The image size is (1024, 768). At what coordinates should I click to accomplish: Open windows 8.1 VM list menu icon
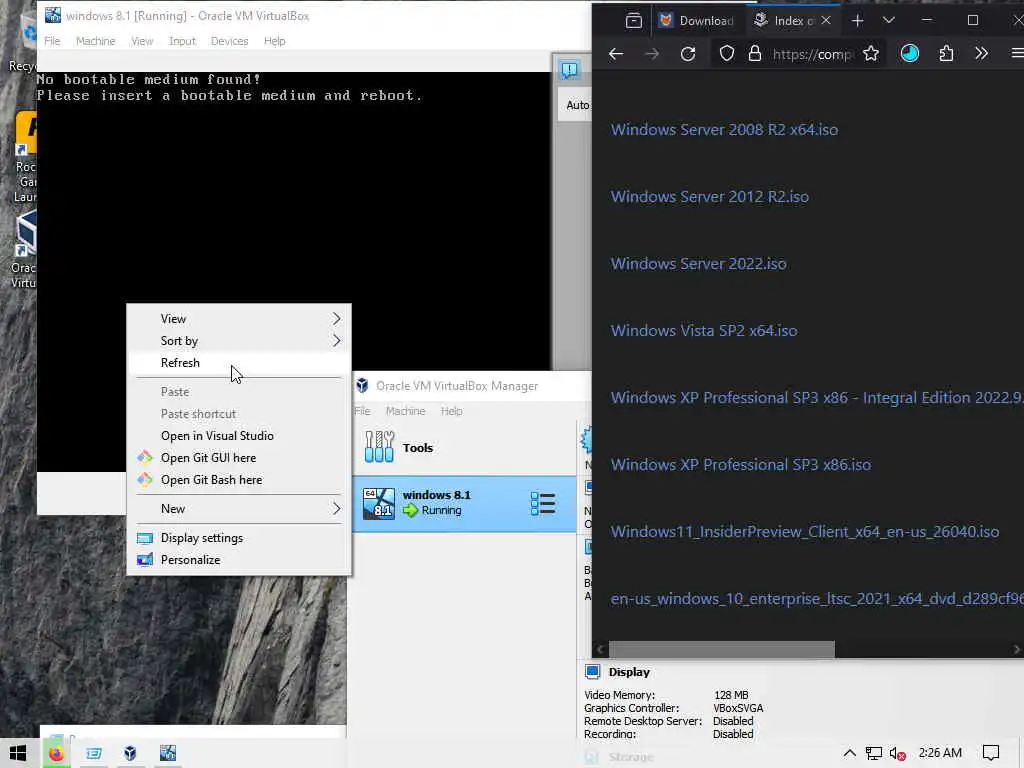coord(543,504)
